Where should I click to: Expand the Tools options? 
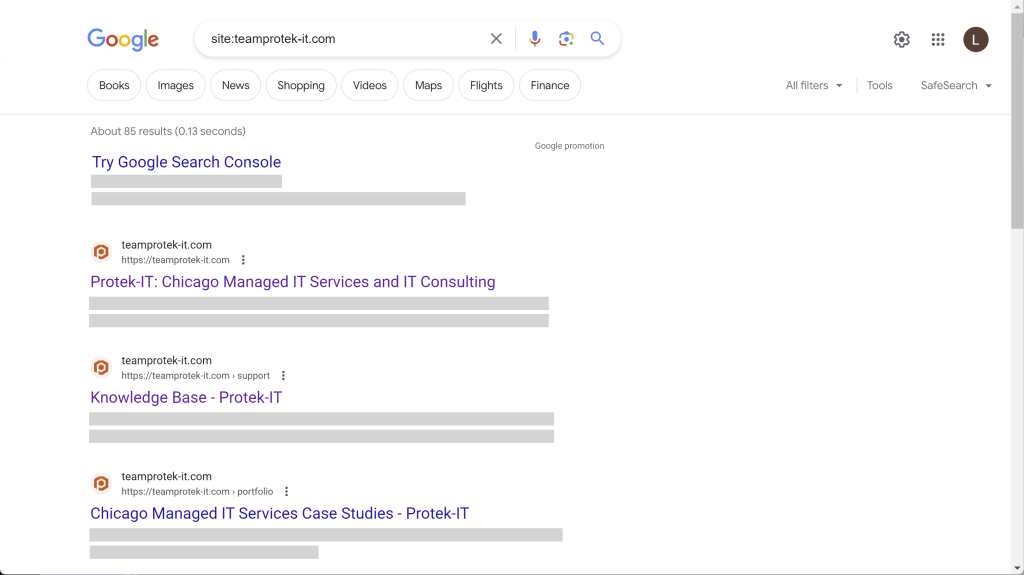click(879, 86)
